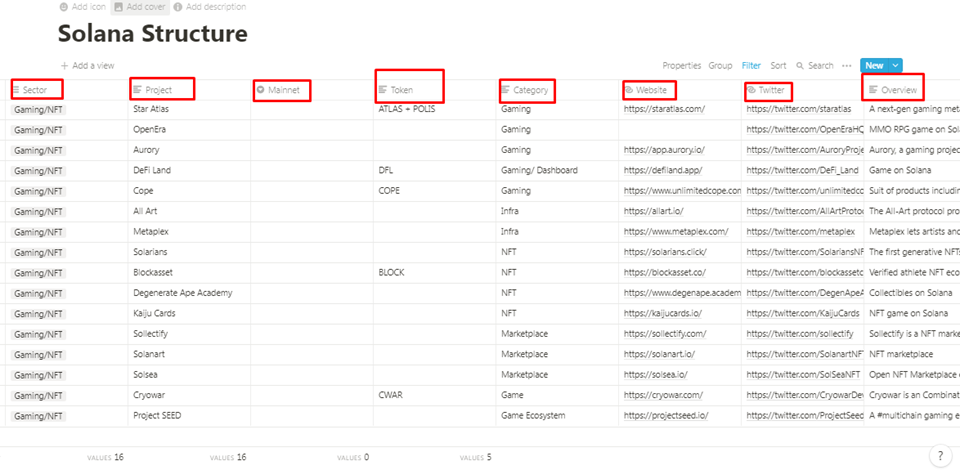Click the Solana Structure page title
Viewport: 960px width, 470px height.
(x=152, y=33)
